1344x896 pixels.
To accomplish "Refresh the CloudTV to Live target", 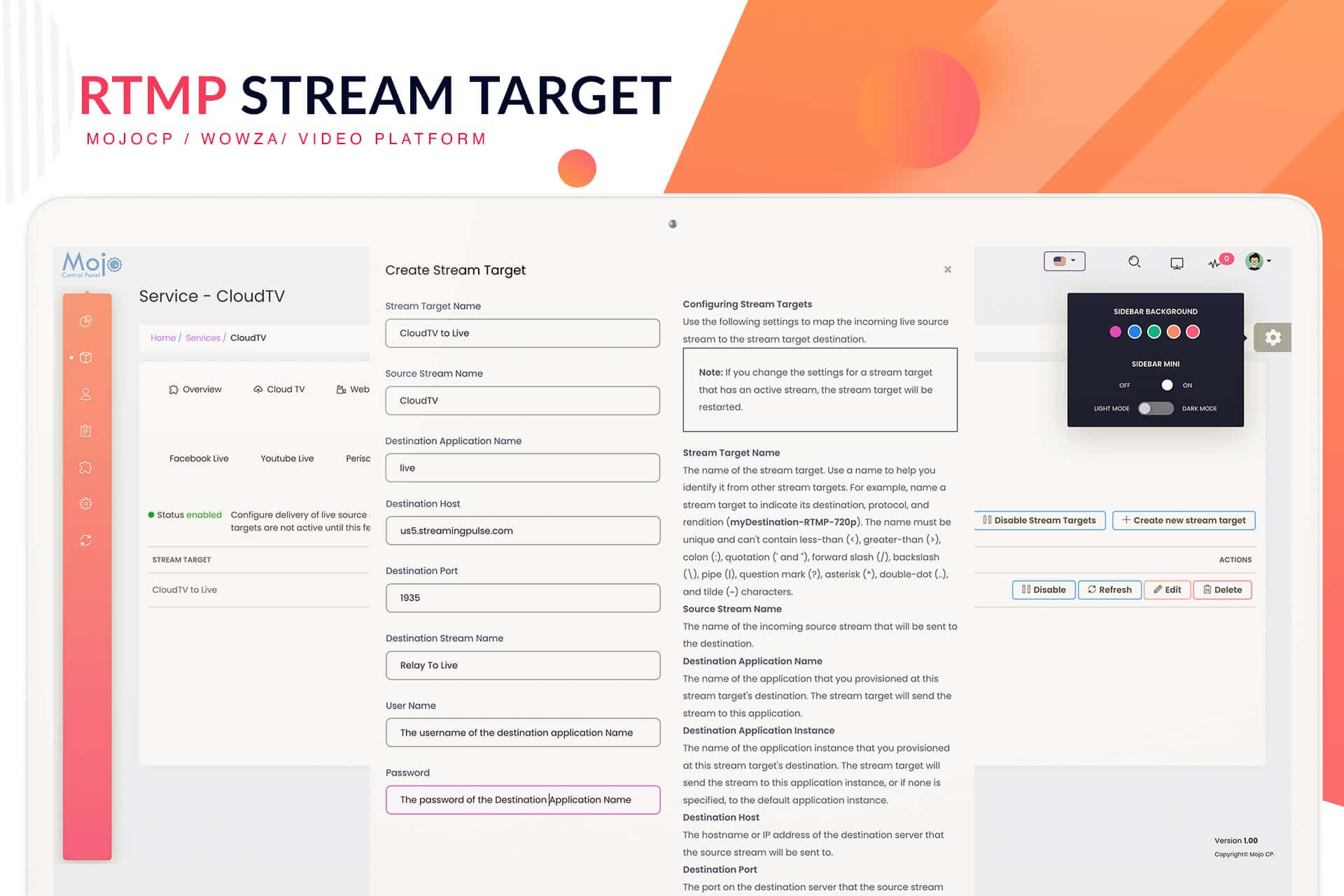I will [1109, 589].
